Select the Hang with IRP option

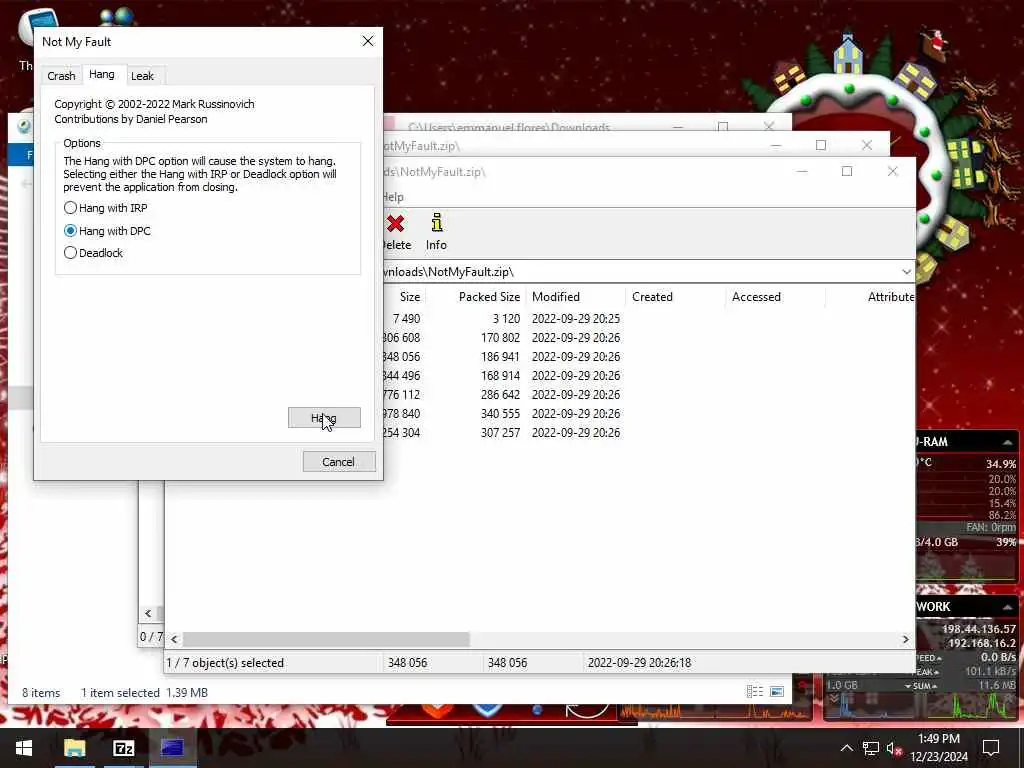tap(106, 208)
